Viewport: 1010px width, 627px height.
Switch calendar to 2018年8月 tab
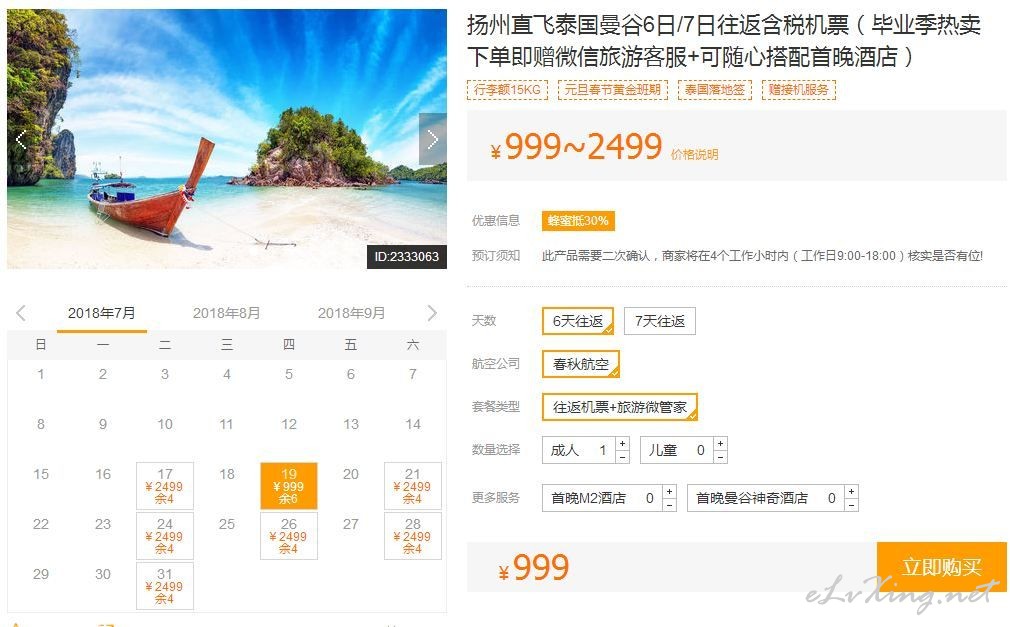pos(227,313)
